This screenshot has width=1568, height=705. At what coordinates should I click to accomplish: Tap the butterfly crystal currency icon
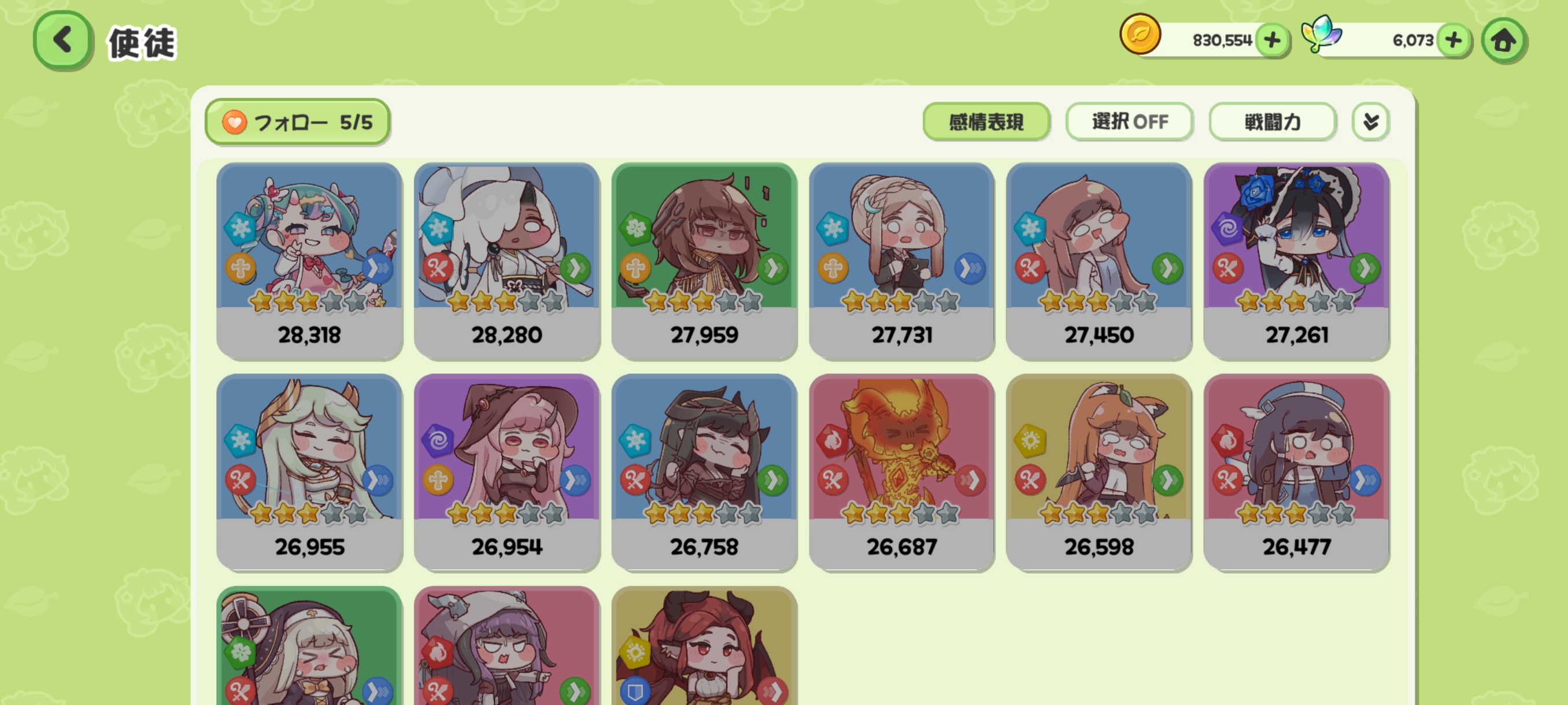1321,34
